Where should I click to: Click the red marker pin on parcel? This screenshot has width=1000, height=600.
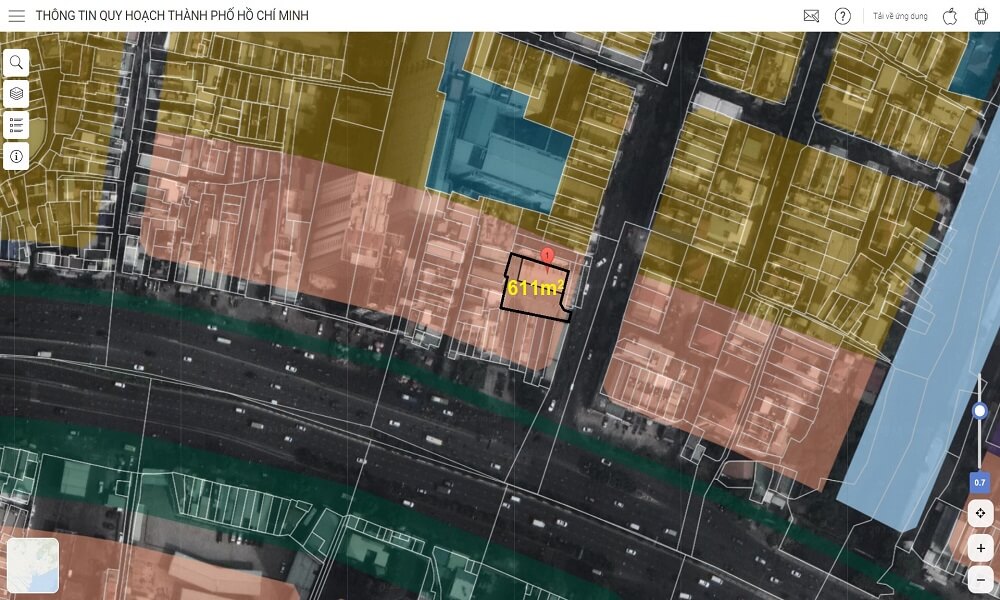click(547, 256)
